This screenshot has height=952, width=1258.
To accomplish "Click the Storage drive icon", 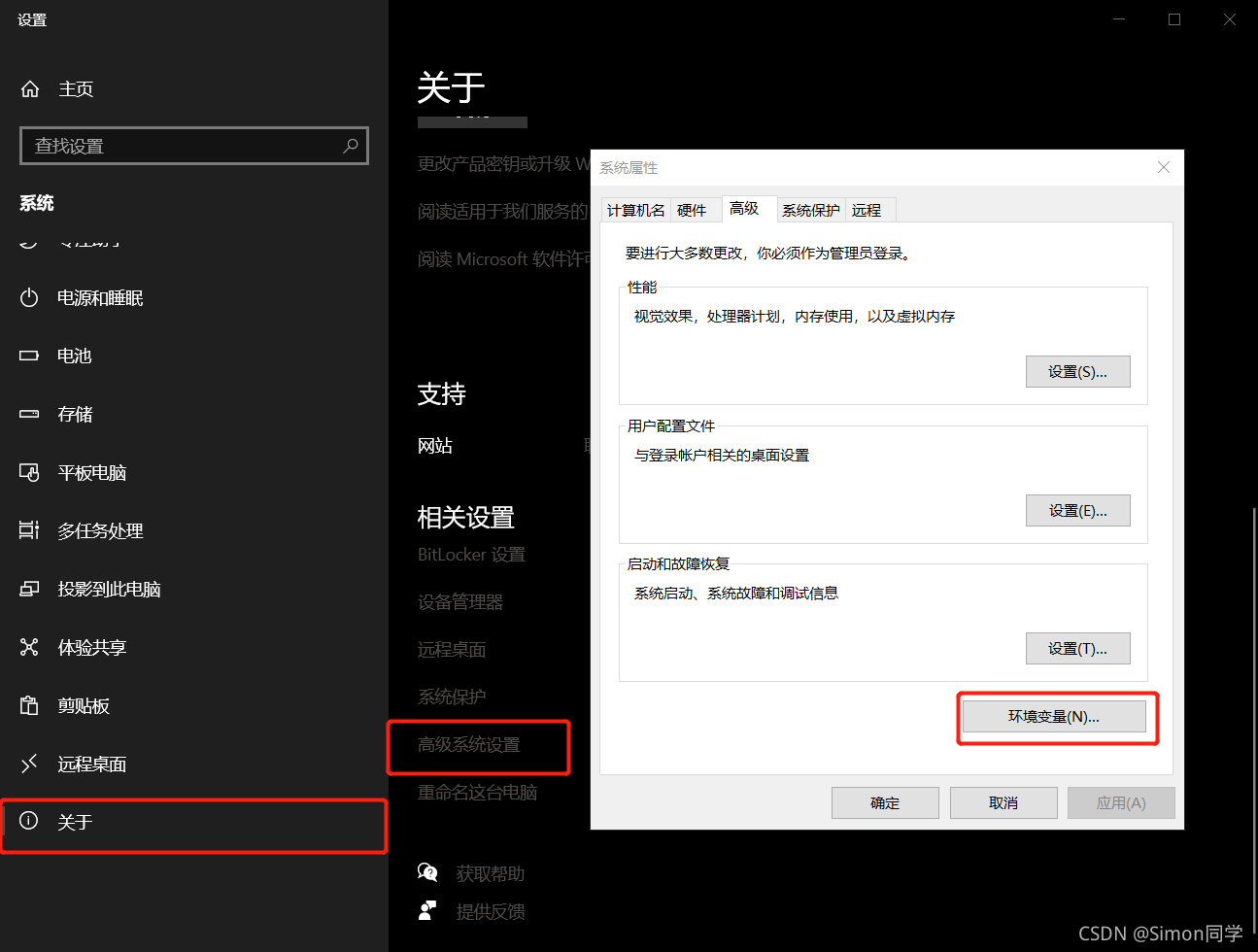I will click(x=29, y=415).
